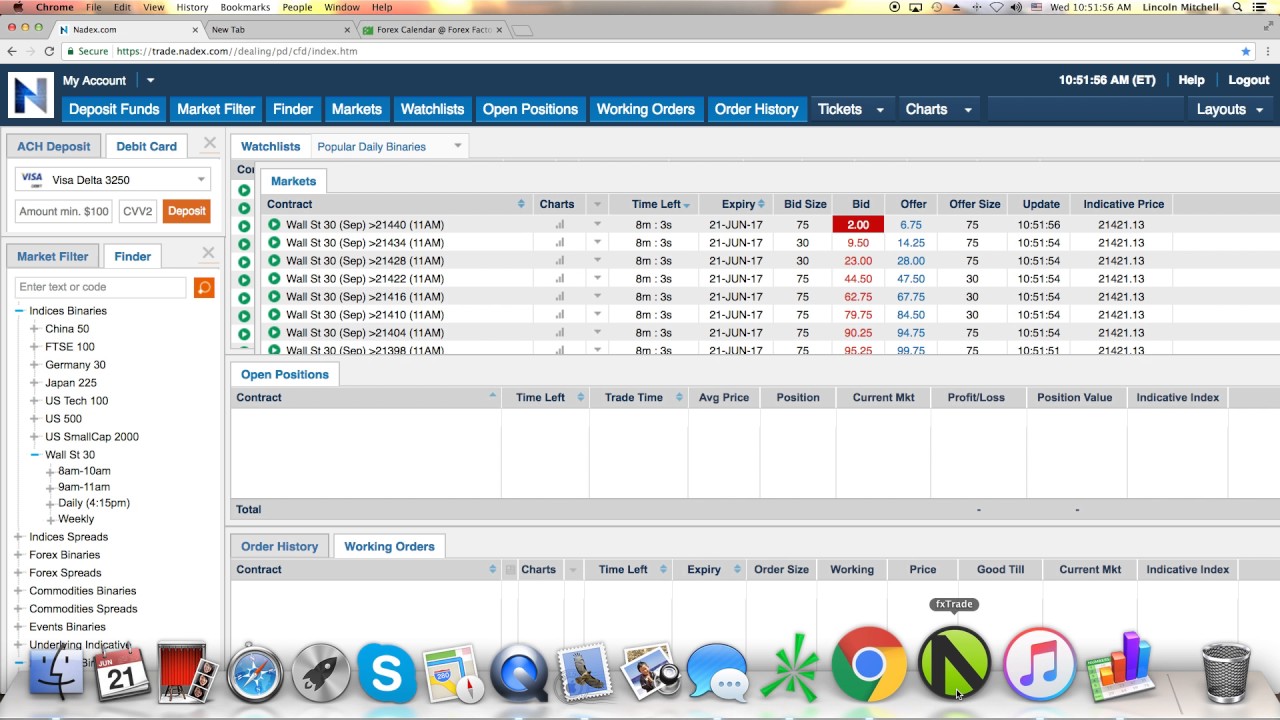Open the Tickets dropdown menu

[850, 109]
